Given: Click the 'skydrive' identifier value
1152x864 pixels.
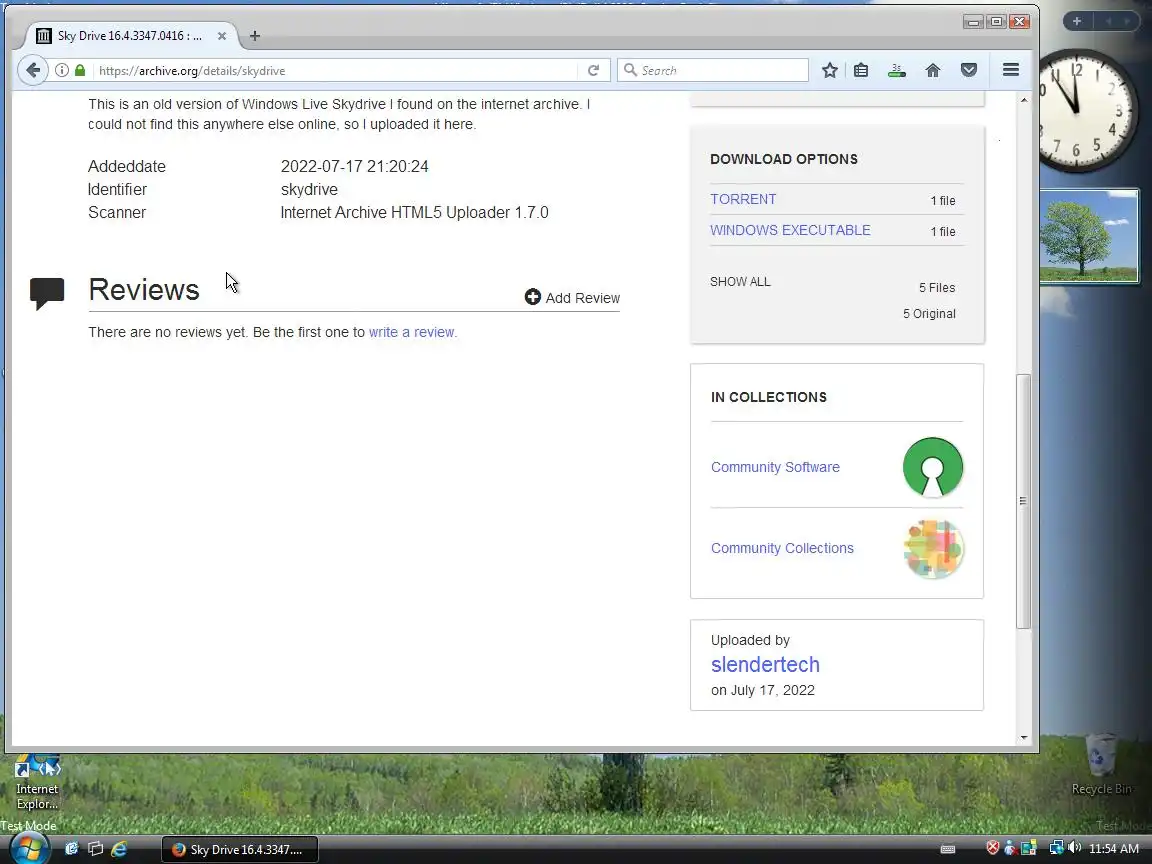Looking at the screenshot, I should click(309, 190).
